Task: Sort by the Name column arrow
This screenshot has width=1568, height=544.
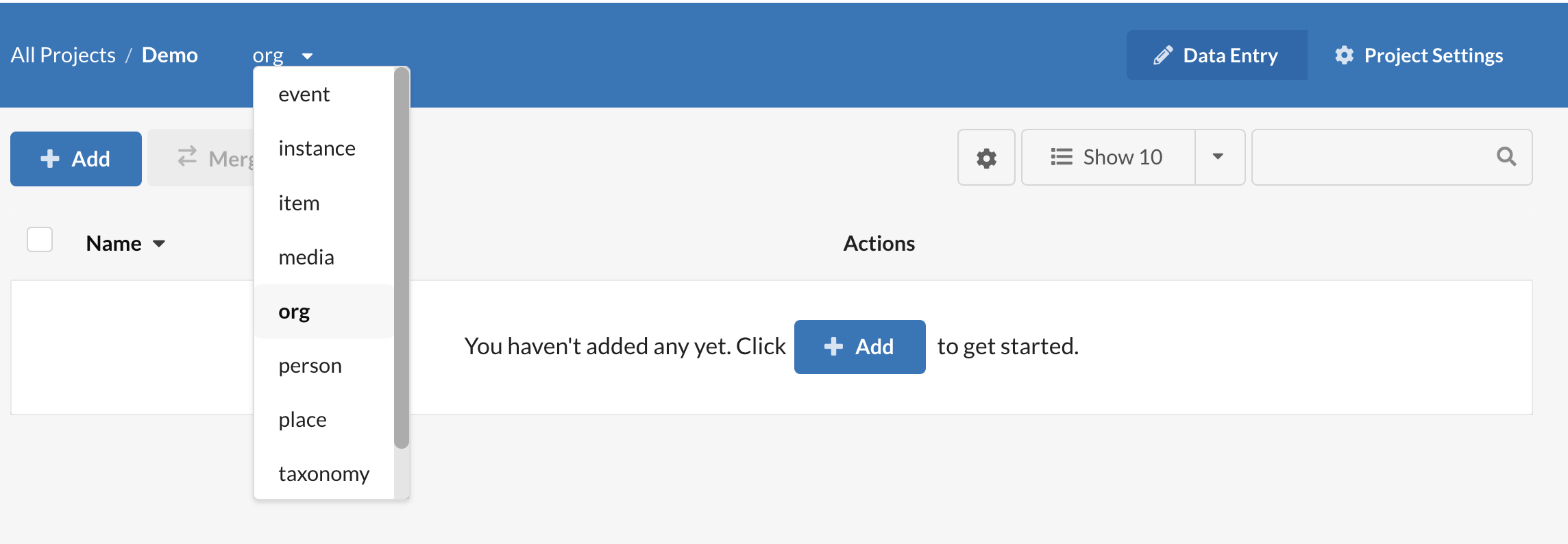Action: (159, 244)
